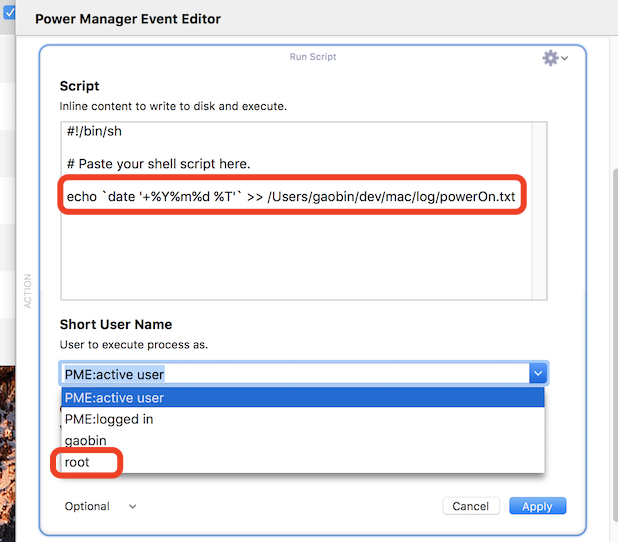Viewport: 618px width, 542px height.
Task: Click the Short User Name dropdown arrow
Action: (x=538, y=374)
